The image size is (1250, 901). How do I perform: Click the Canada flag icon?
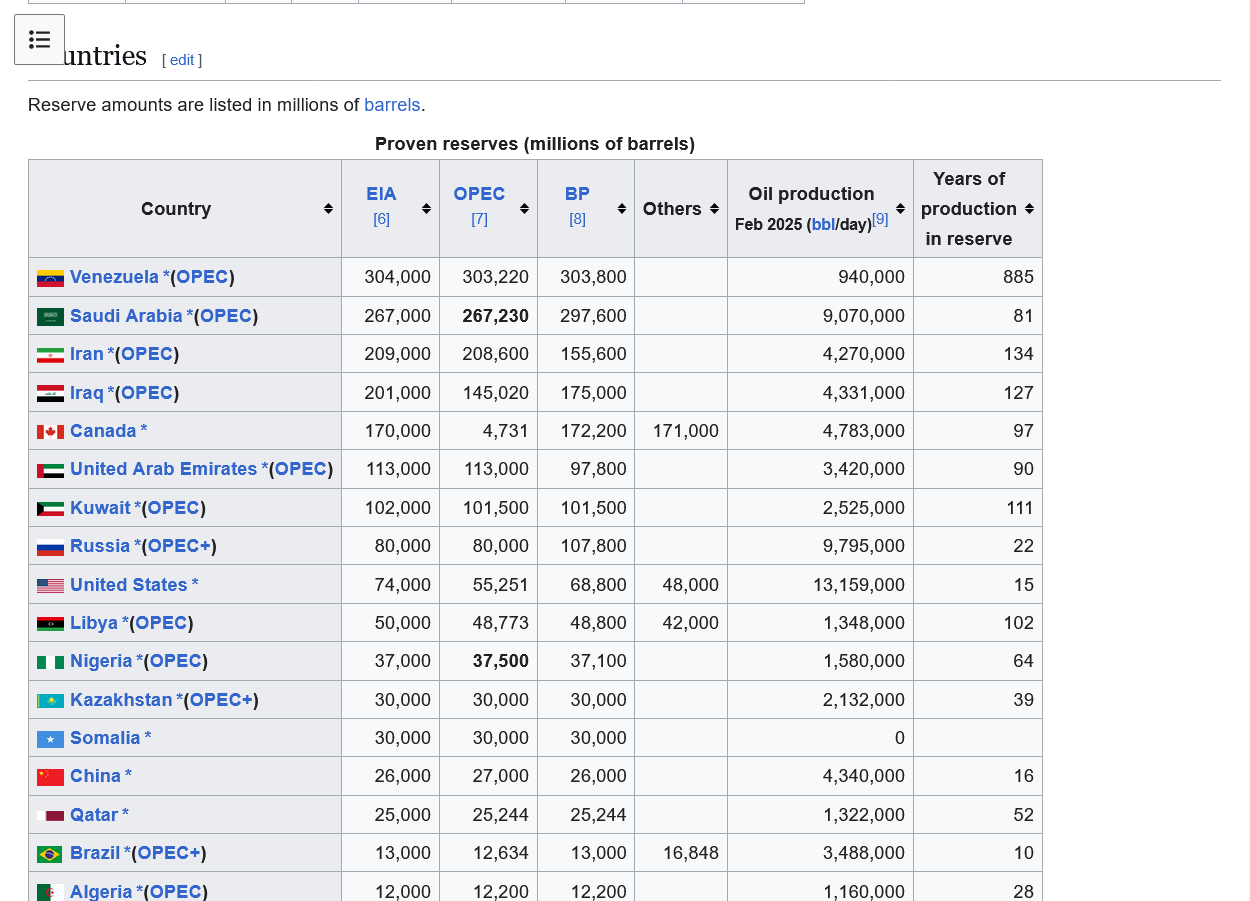50,432
